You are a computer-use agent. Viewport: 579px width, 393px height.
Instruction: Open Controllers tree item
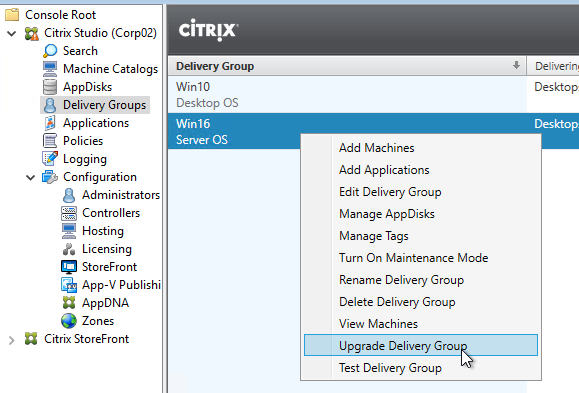point(111,213)
